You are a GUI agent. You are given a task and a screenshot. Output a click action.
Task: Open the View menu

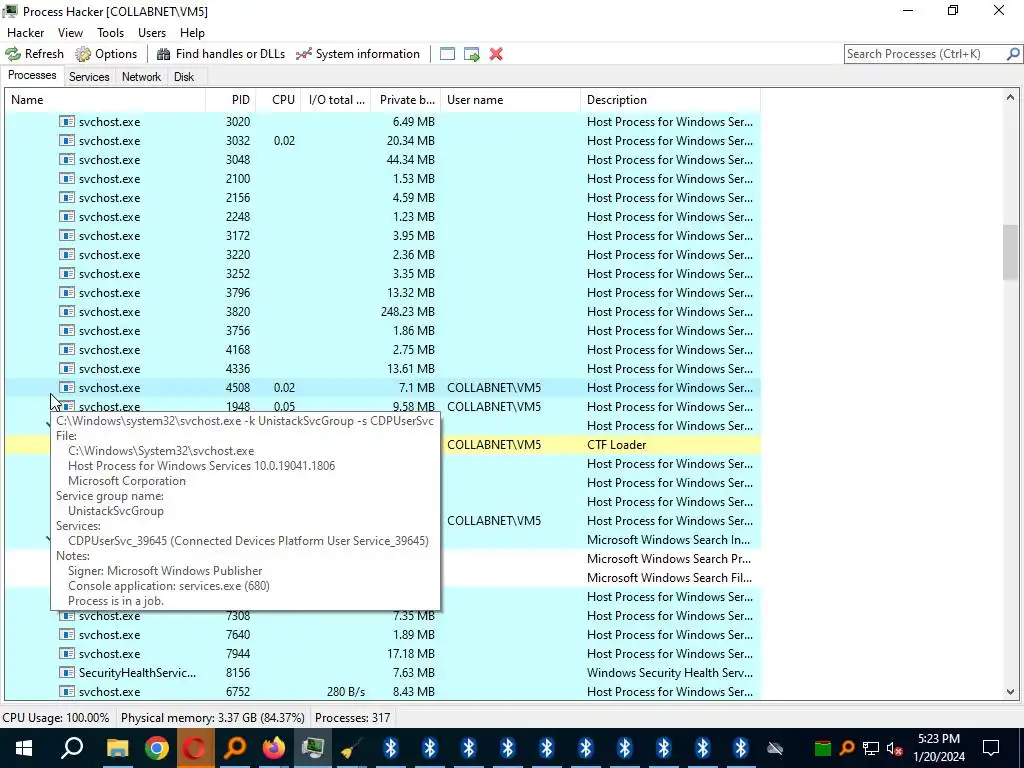click(70, 33)
